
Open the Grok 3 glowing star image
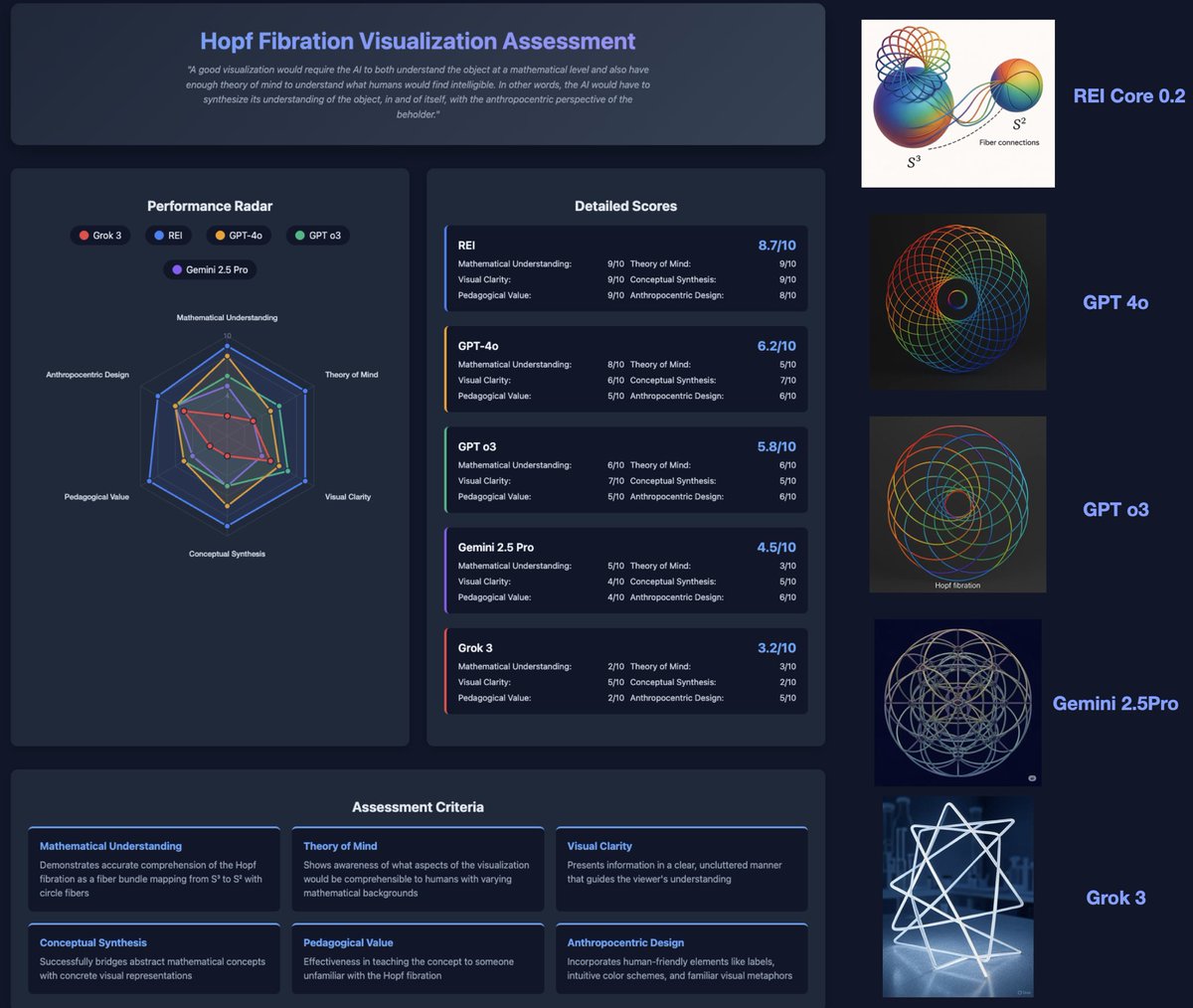pyautogui.click(x=957, y=897)
